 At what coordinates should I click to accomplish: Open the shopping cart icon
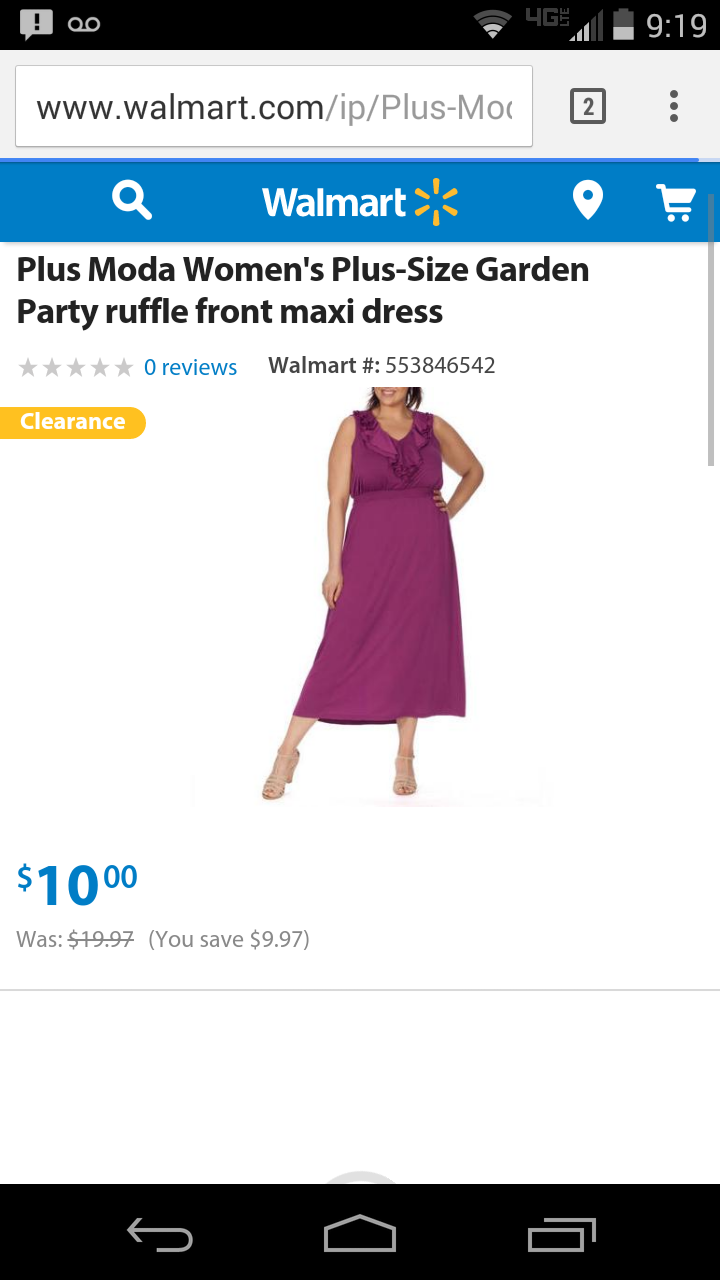pos(676,202)
